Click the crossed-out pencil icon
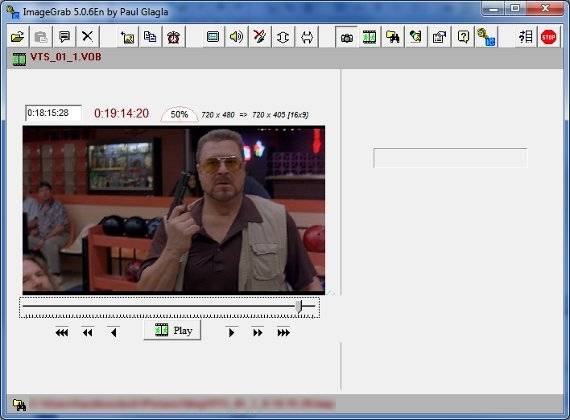This screenshot has width=570, height=420. coord(260,37)
